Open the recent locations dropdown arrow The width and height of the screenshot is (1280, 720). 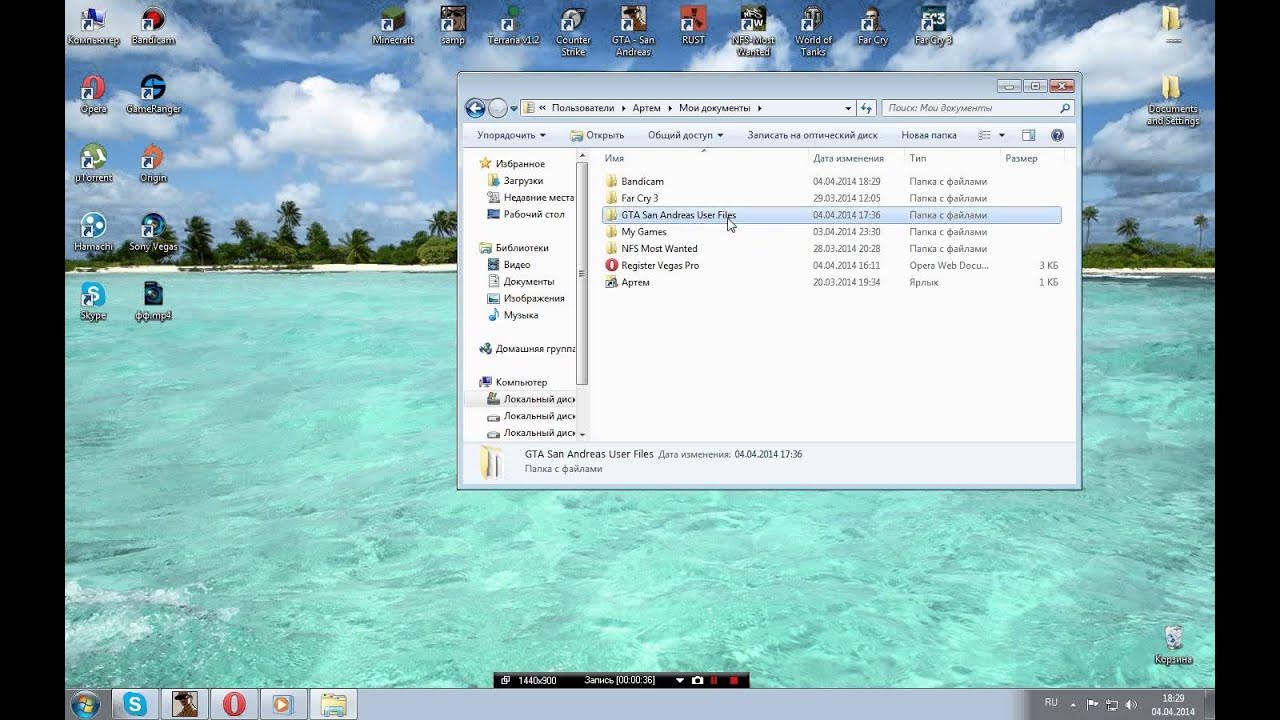click(x=514, y=108)
